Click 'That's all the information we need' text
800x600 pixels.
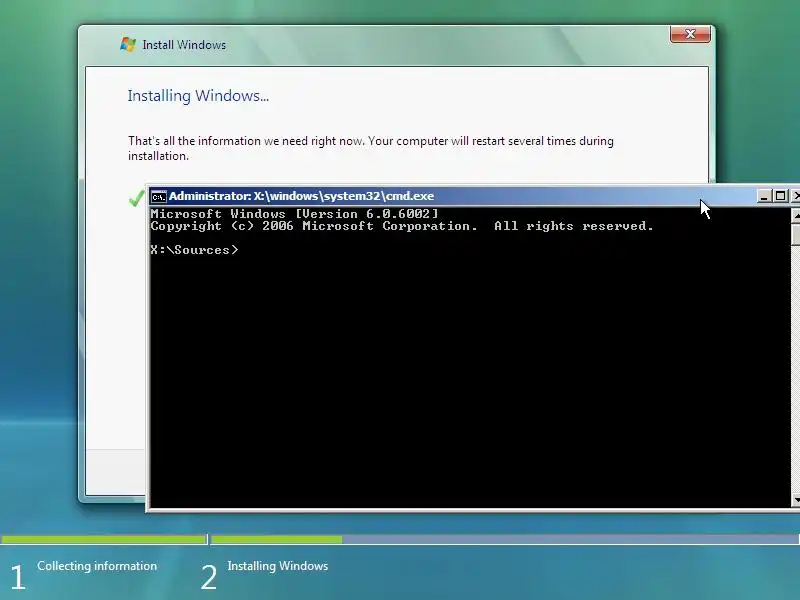coord(370,148)
